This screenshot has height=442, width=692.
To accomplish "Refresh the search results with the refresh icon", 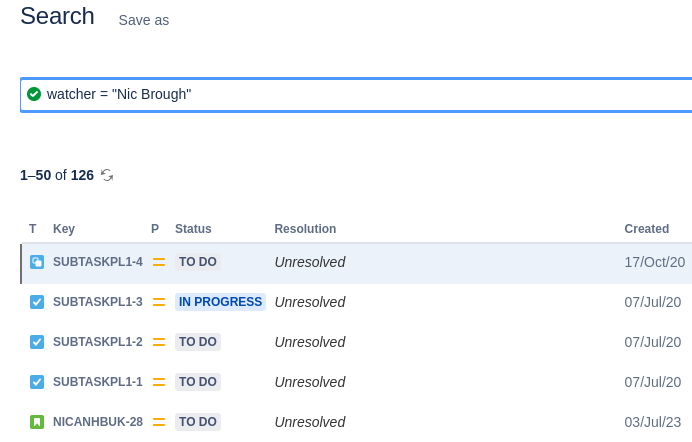I will pos(107,175).
